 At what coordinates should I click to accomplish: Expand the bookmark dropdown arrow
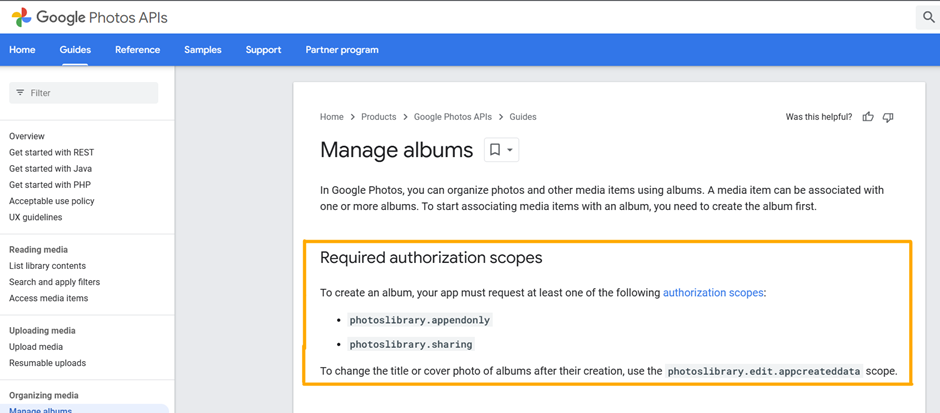tap(510, 150)
